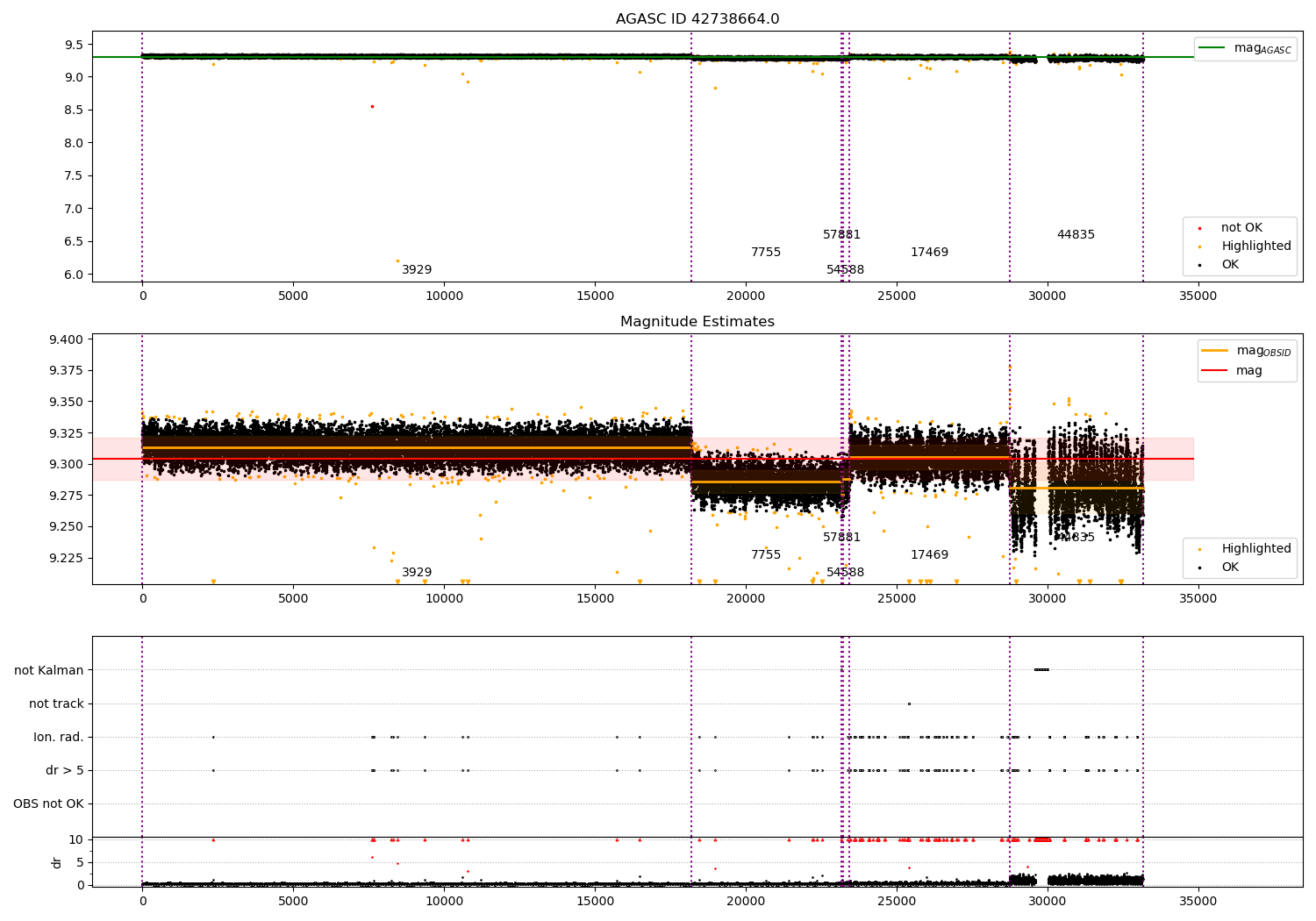Click the cluster of points on the 'not Kalman' row

1041,670
